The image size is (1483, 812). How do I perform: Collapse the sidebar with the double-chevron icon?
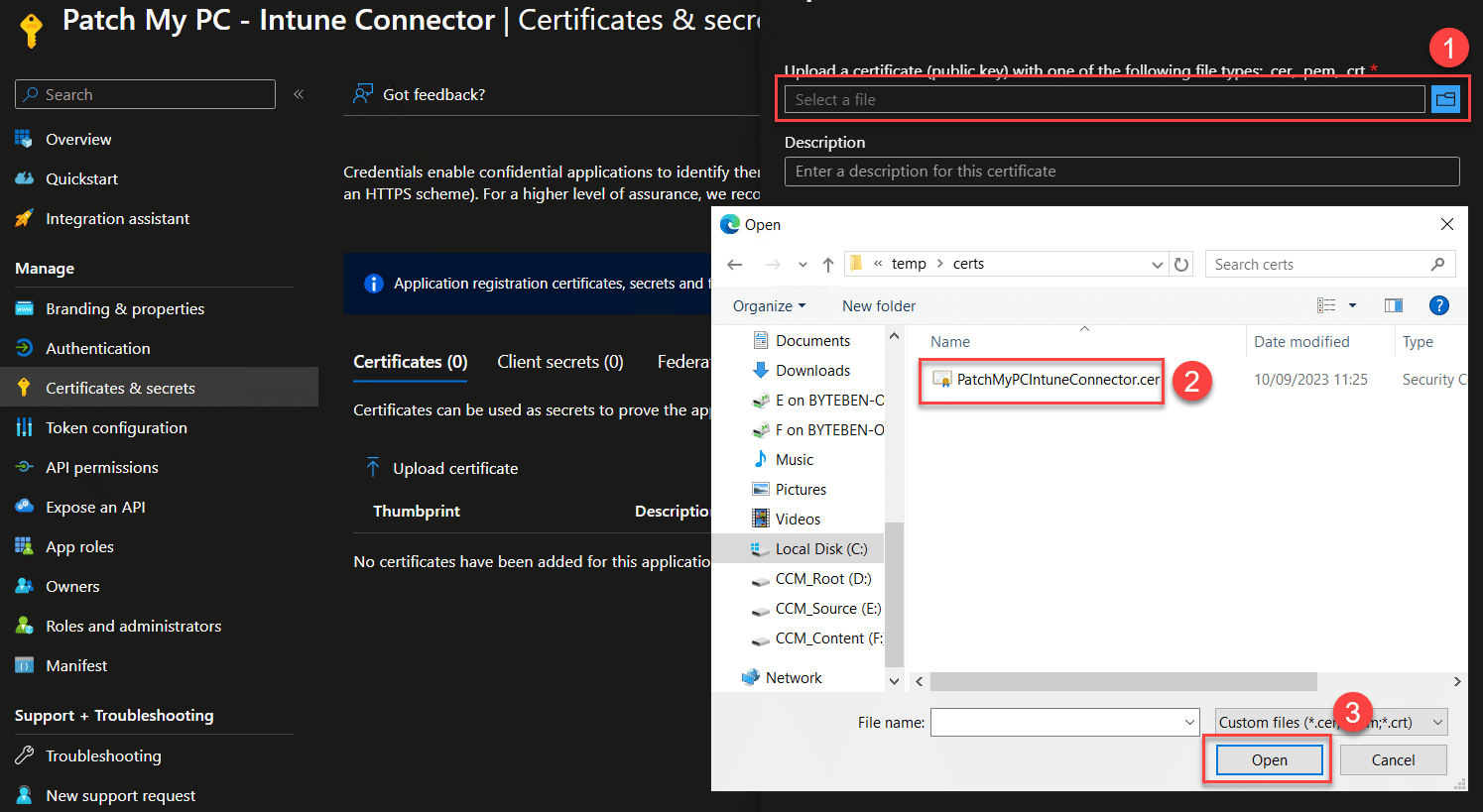pos(299,94)
